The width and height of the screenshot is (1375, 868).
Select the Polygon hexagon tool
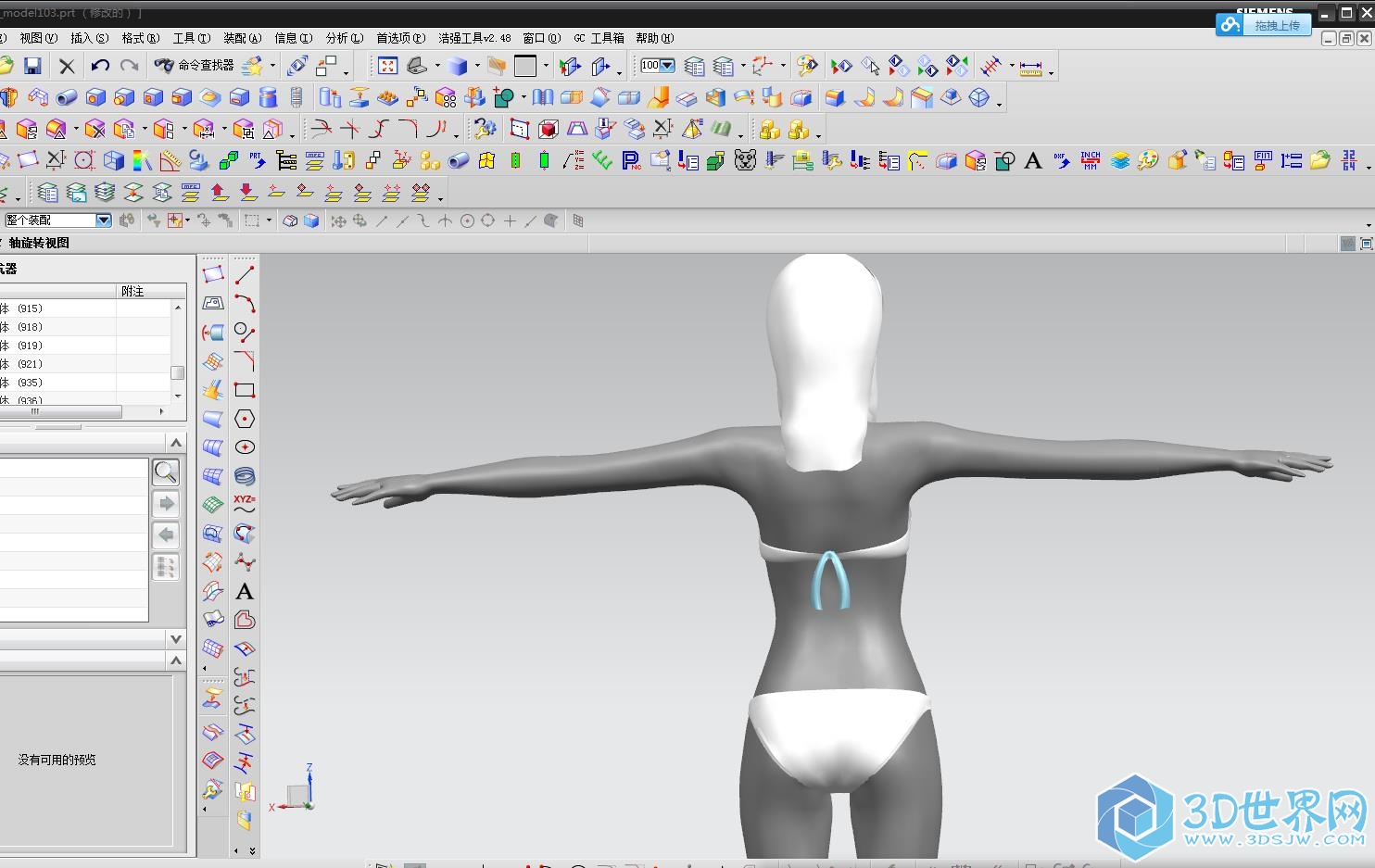pyautogui.click(x=245, y=419)
